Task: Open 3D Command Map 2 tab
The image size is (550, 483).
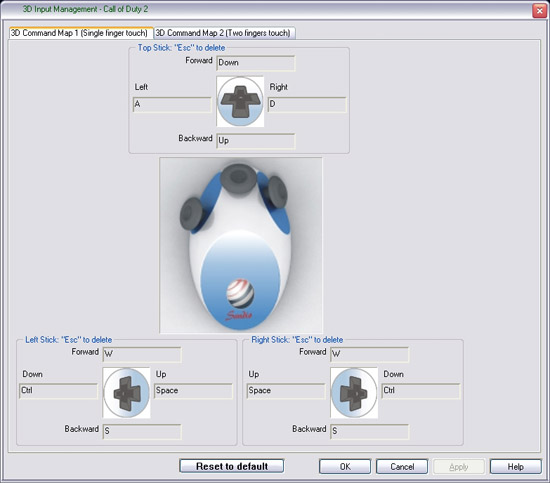Action: pos(224,33)
